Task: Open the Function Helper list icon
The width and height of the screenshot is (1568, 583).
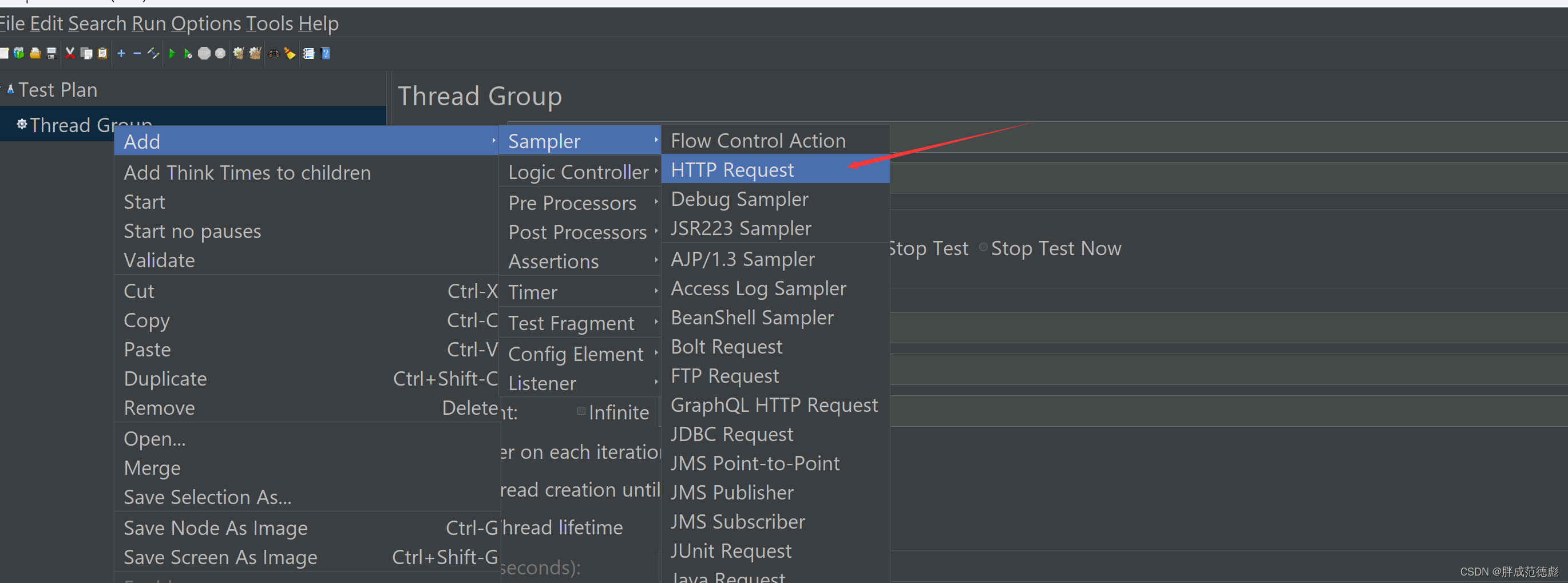Action: 308,54
